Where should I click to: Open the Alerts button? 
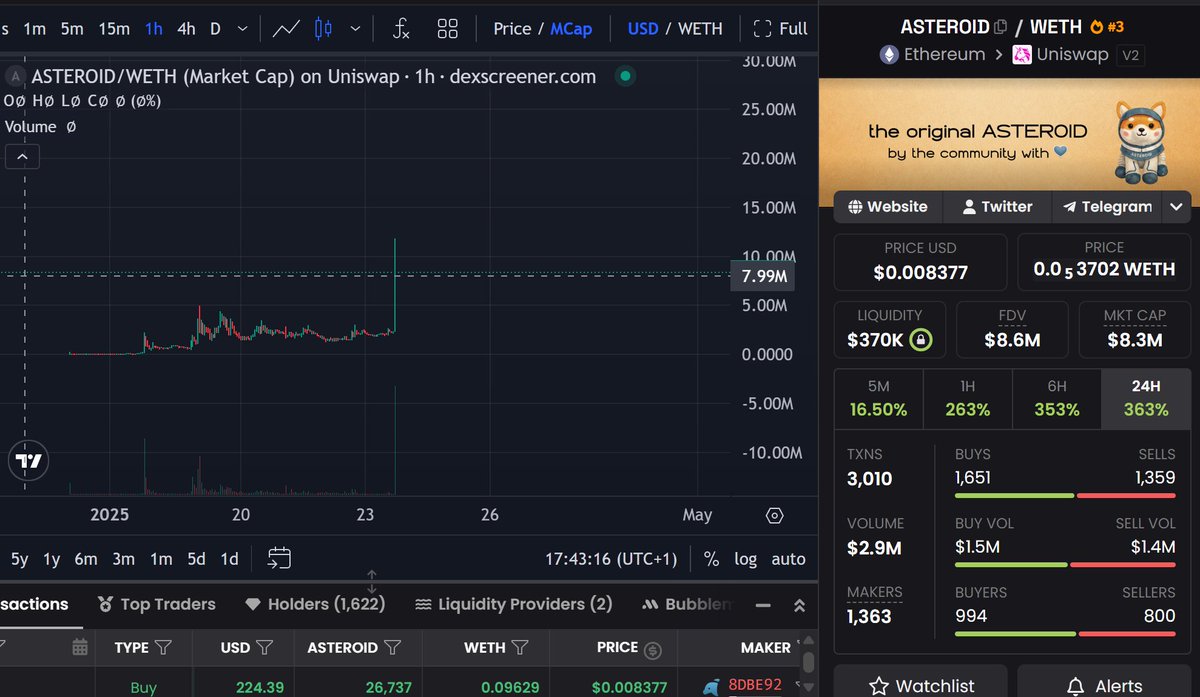(1104, 685)
